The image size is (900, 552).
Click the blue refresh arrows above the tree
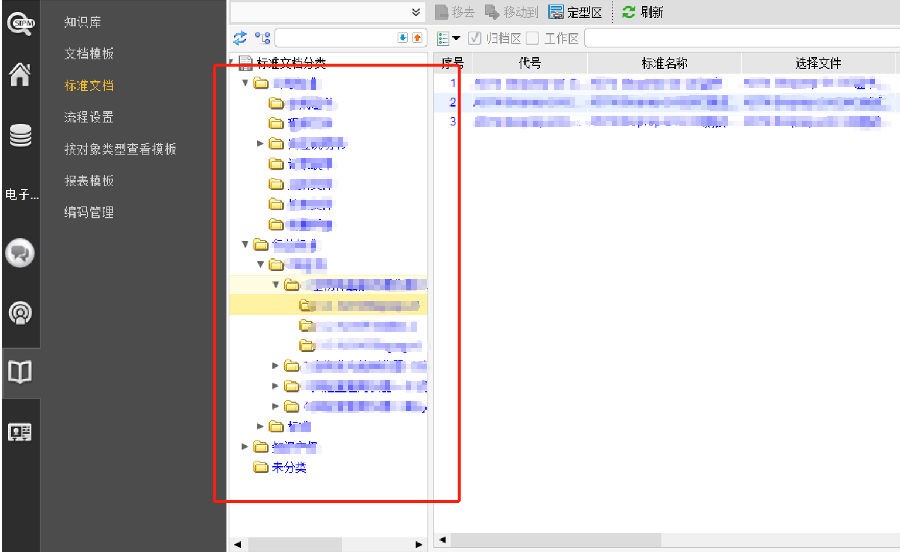pyautogui.click(x=240, y=38)
